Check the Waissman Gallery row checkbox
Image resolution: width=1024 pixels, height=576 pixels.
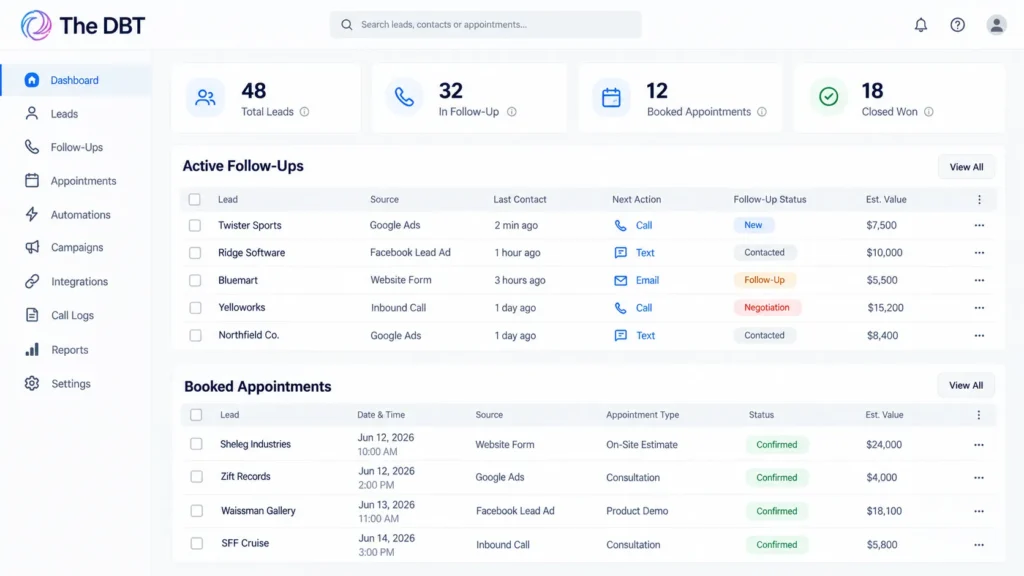point(197,511)
